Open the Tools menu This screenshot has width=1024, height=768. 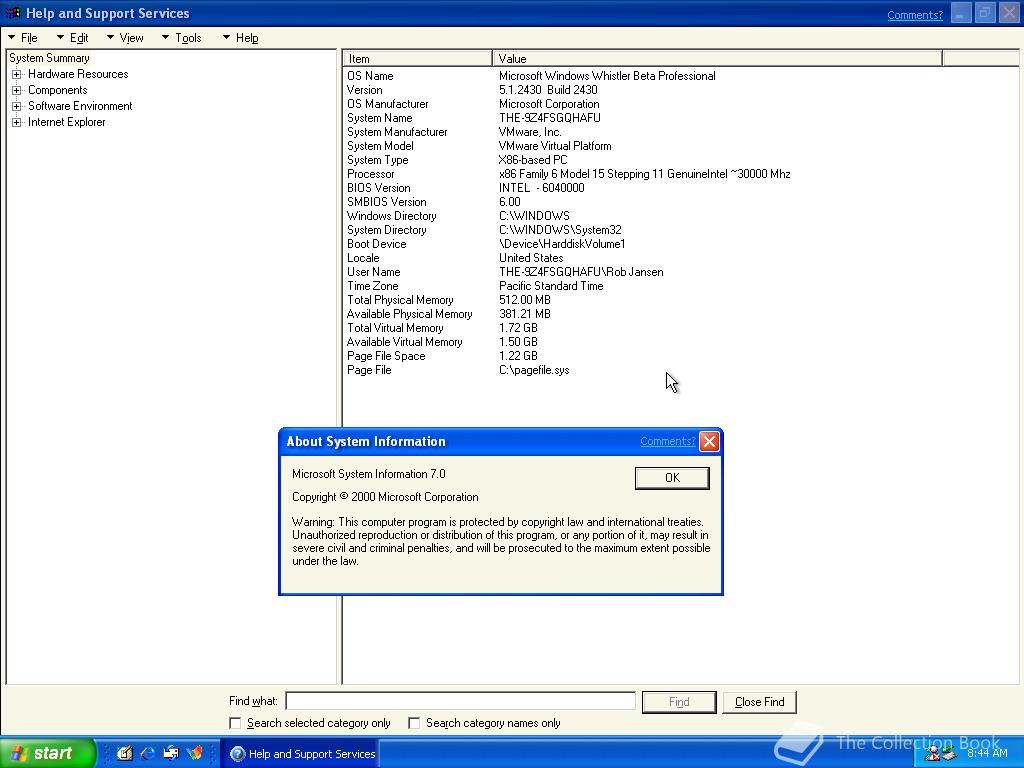(x=182, y=38)
